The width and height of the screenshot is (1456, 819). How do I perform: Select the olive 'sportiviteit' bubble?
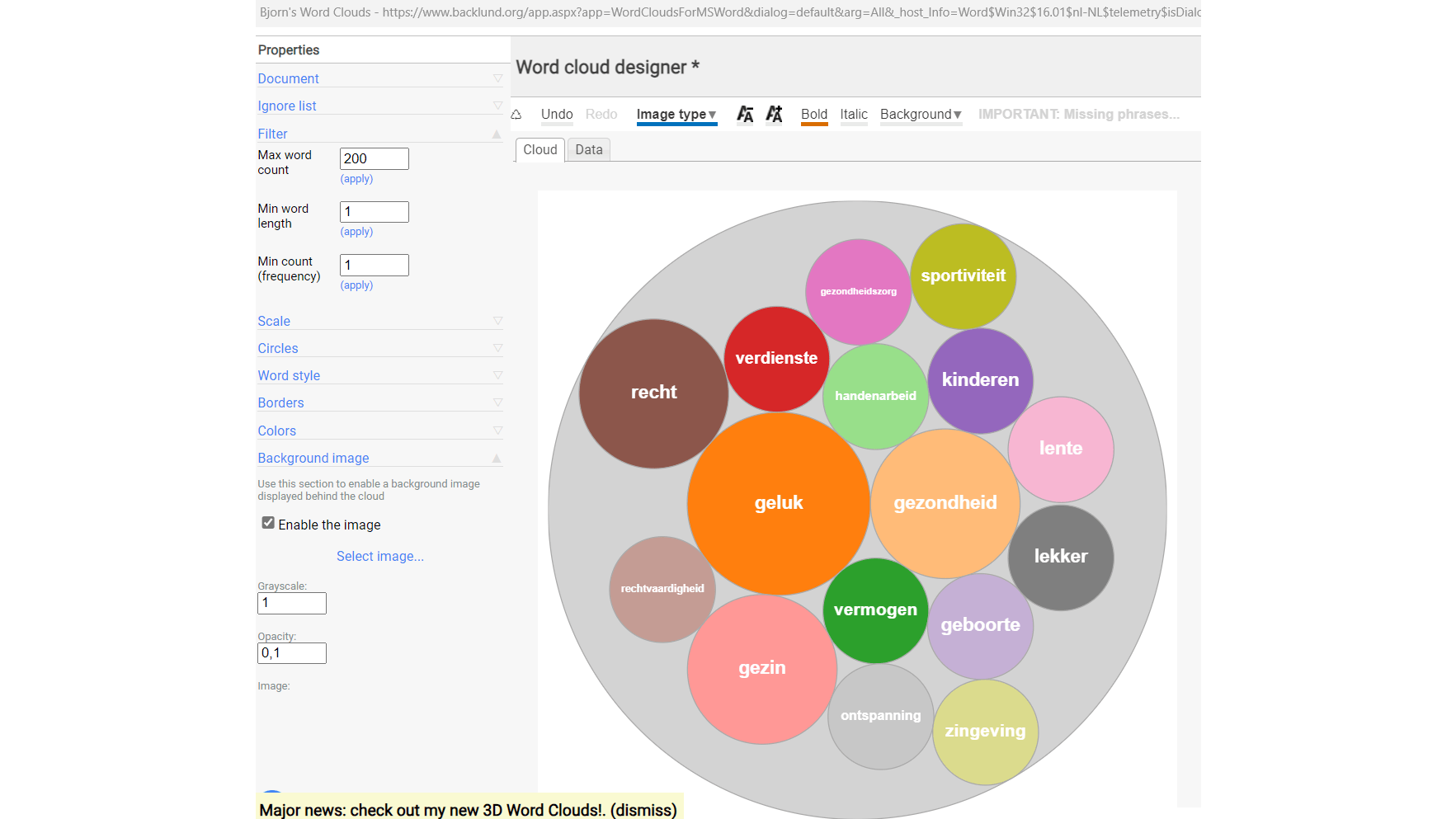[964, 276]
